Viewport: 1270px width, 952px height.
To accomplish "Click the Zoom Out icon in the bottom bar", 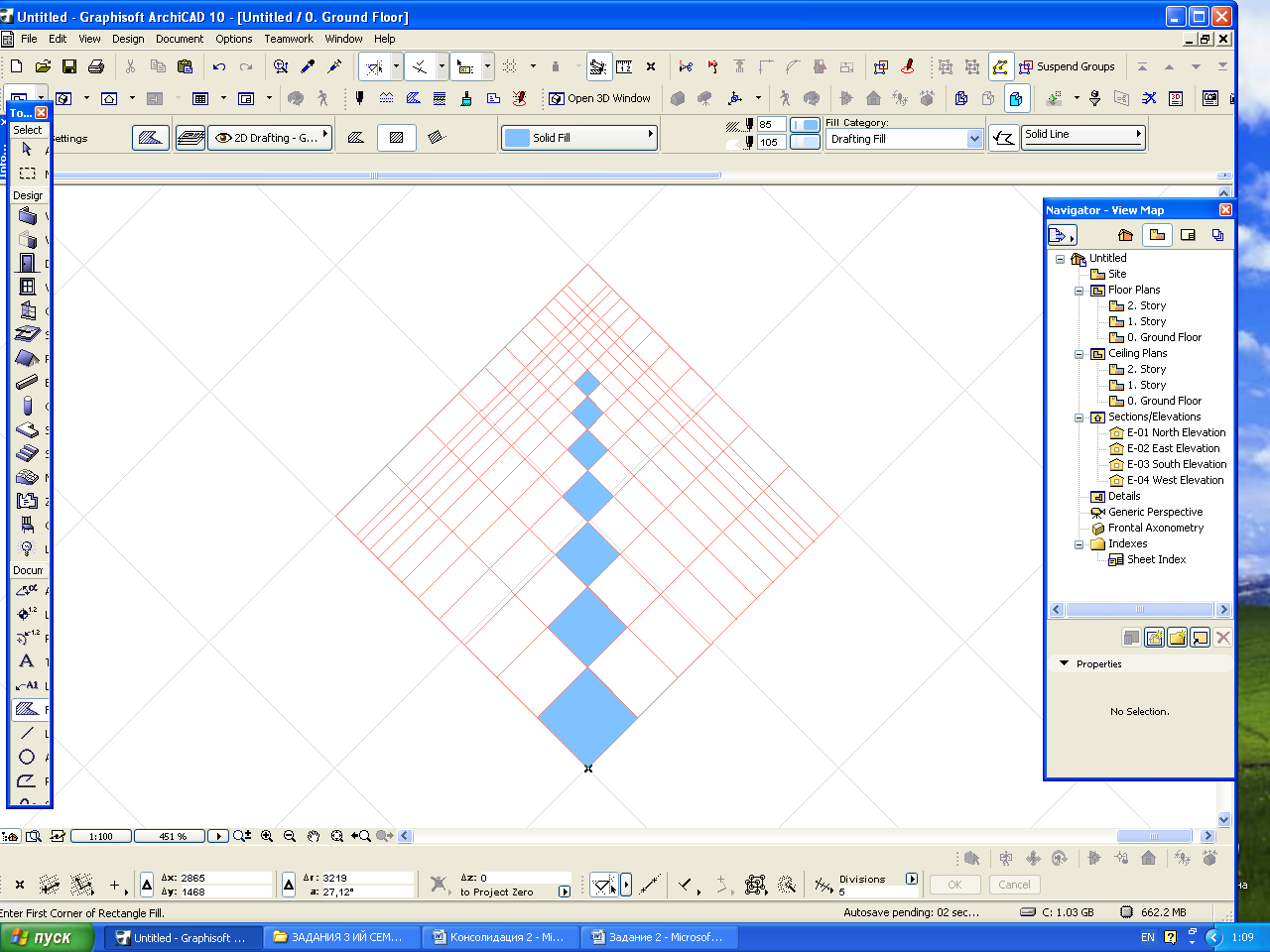I will coord(290,836).
